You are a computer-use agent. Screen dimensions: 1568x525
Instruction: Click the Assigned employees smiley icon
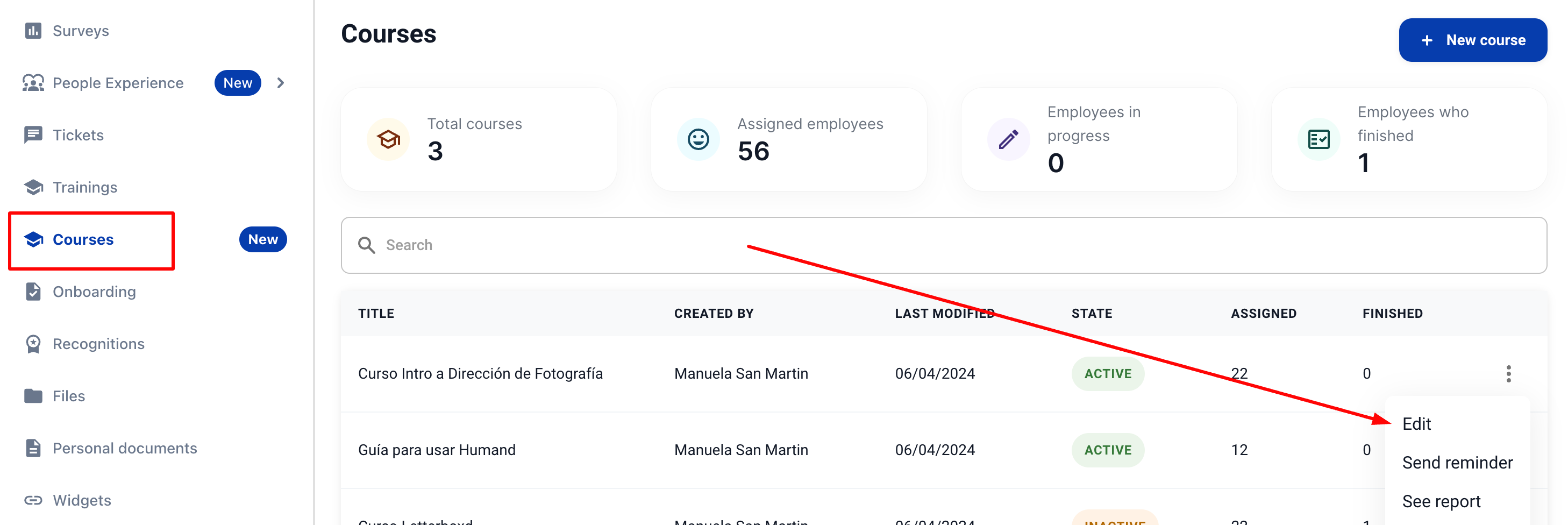(x=698, y=139)
